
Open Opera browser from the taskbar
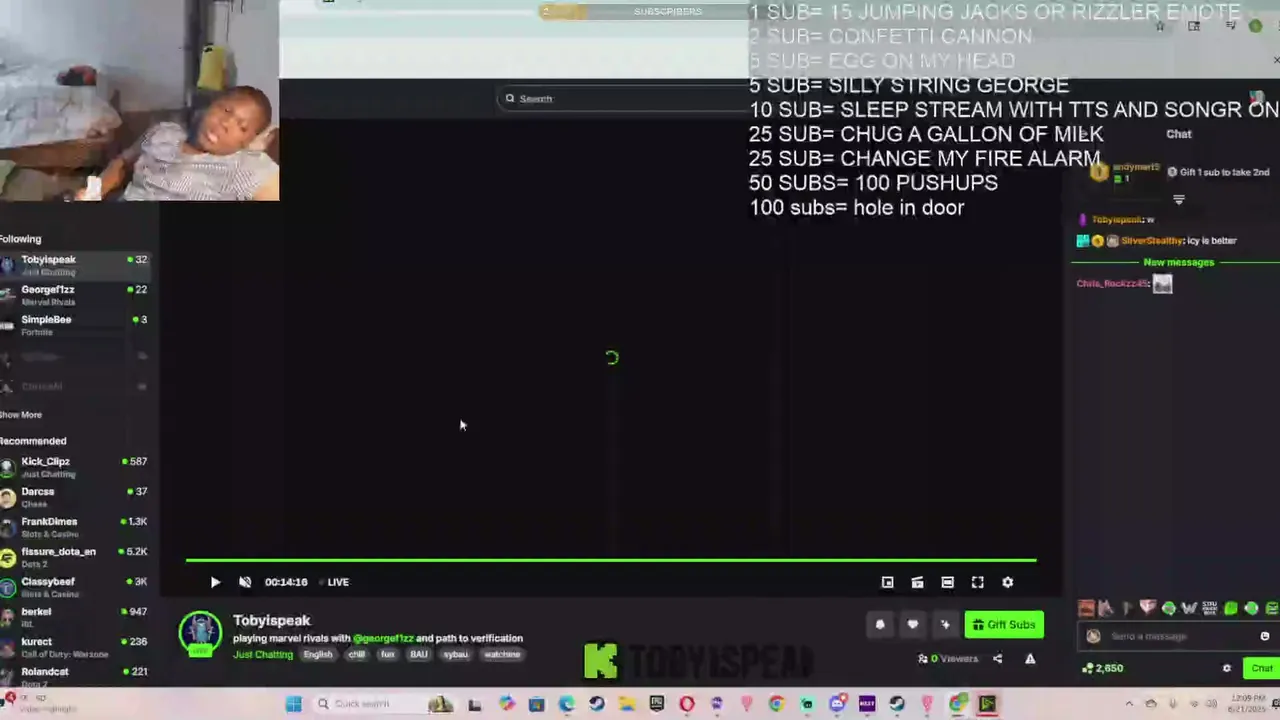[687, 704]
